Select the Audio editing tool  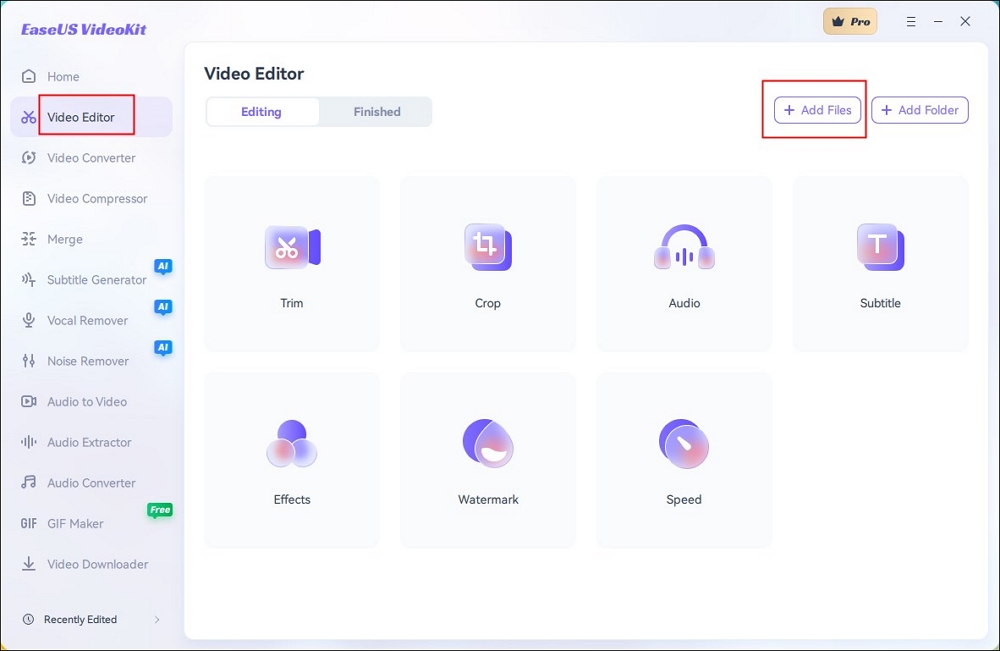[683, 263]
